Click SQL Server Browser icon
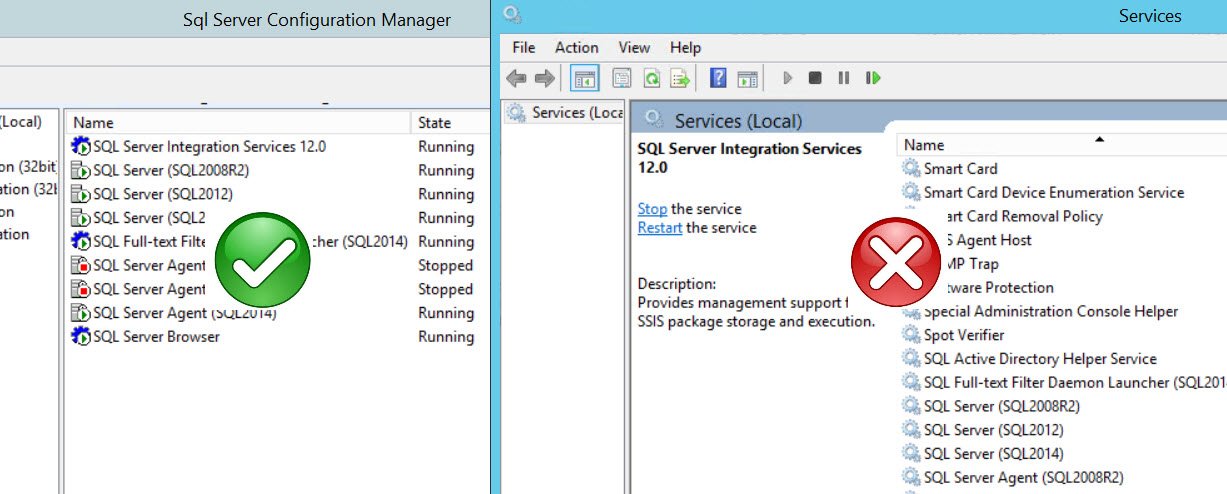The height and width of the screenshot is (494, 1227). pos(81,337)
